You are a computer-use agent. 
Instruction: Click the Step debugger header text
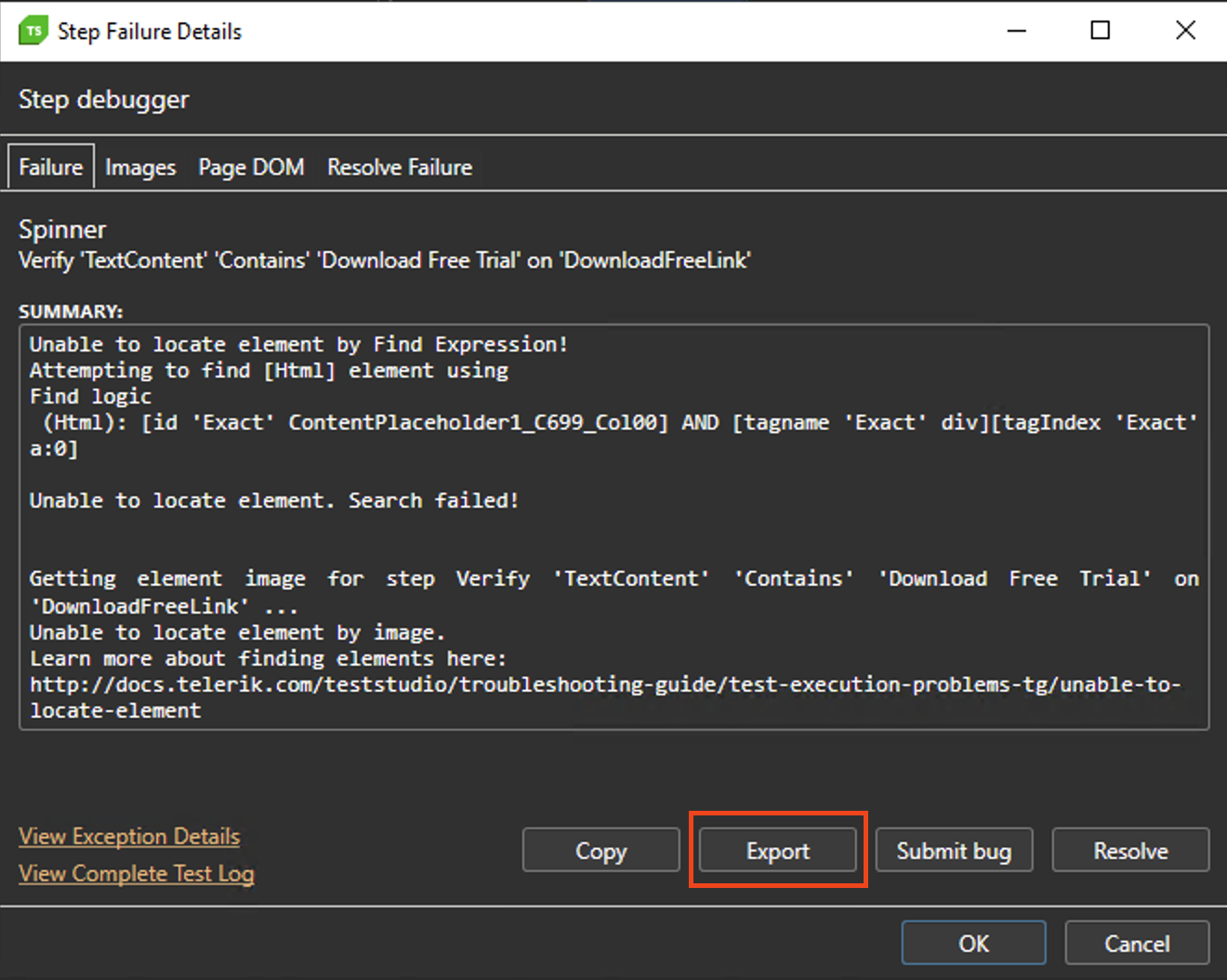click(x=103, y=99)
